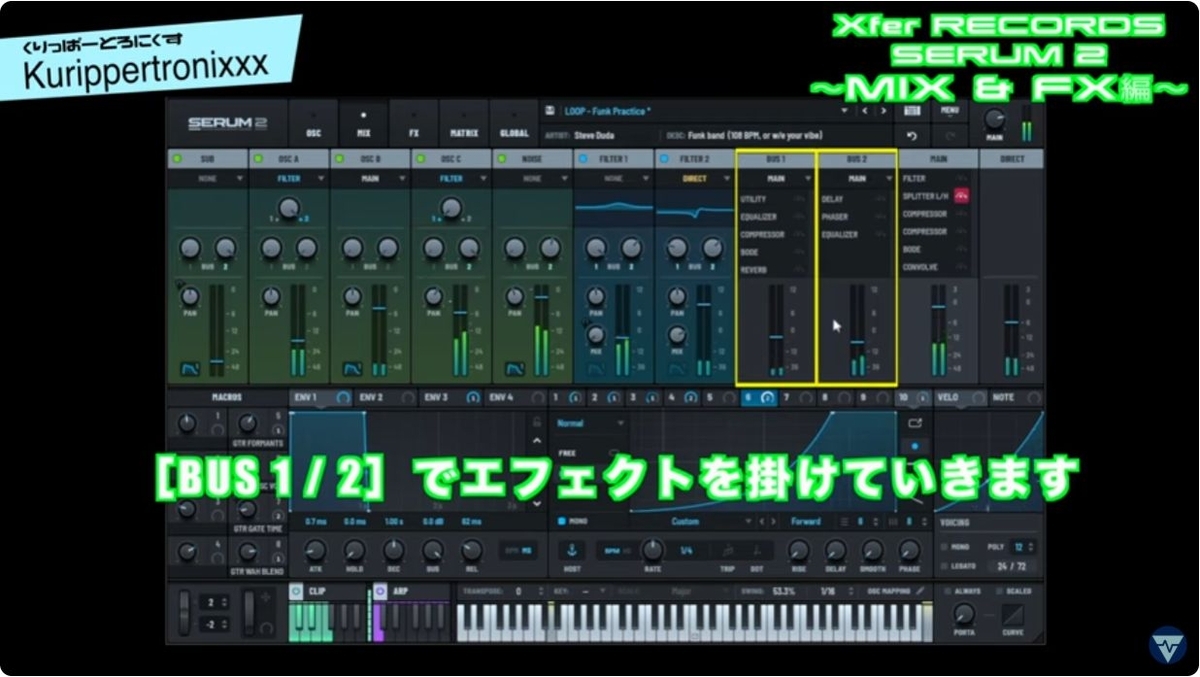Screen dimensions: 1200x677
Task: Click the NOISE channel filter shape icon
Action: (x=514, y=369)
